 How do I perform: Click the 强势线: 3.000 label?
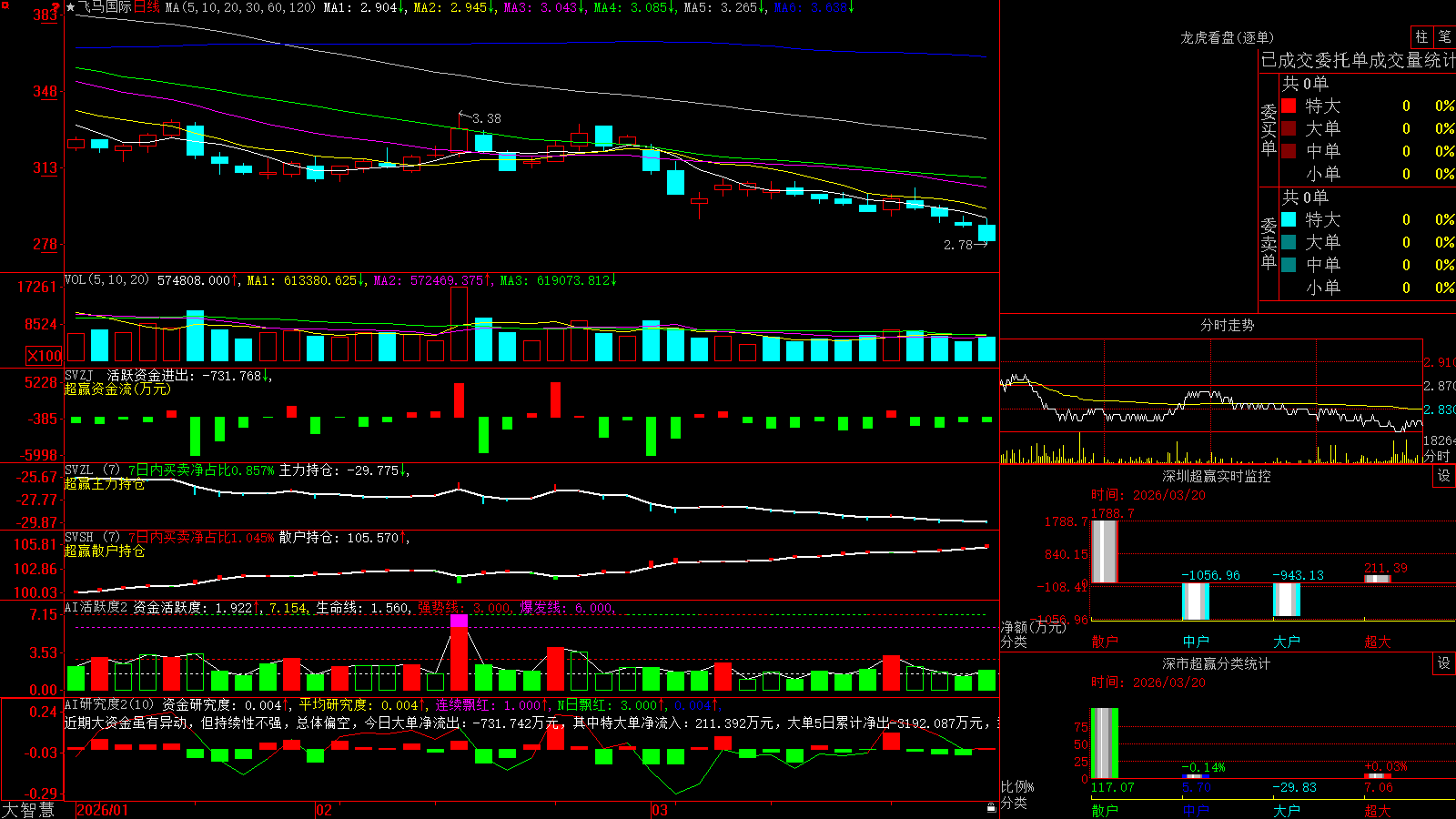coord(466,608)
